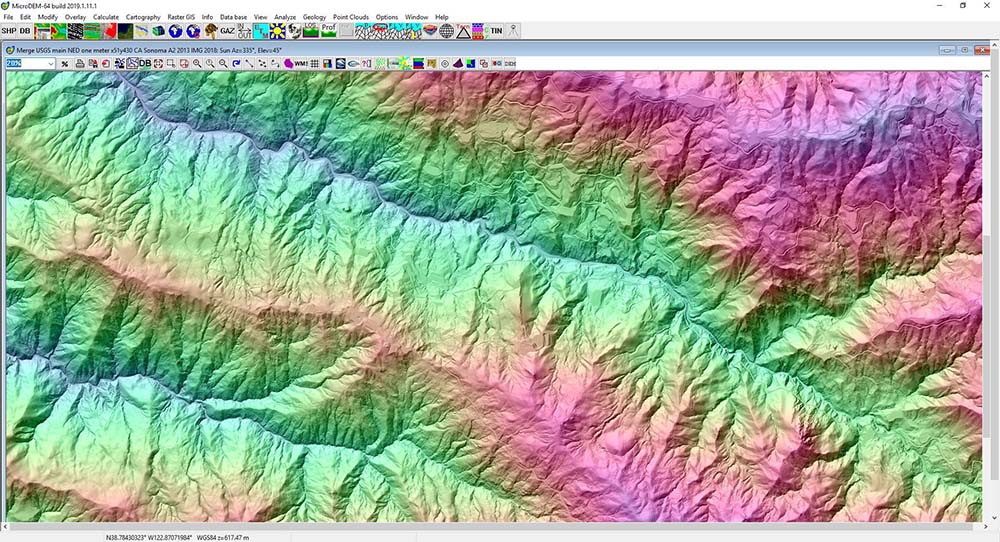Viewport: 1000px width, 542px height.
Task: Open the Options menu
Action: [x=386, y=17]
